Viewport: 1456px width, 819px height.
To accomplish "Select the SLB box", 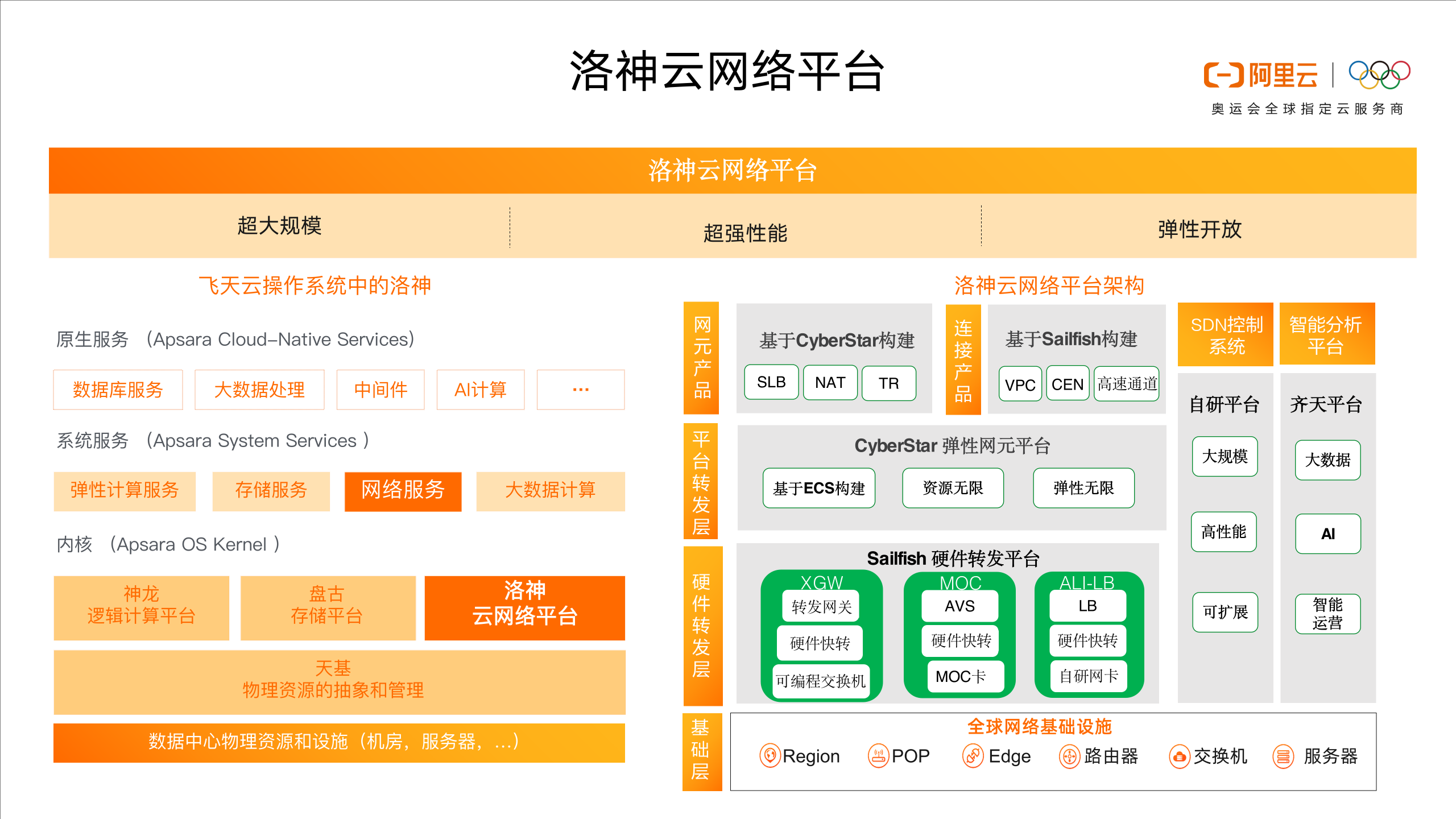I will [771, 382].
